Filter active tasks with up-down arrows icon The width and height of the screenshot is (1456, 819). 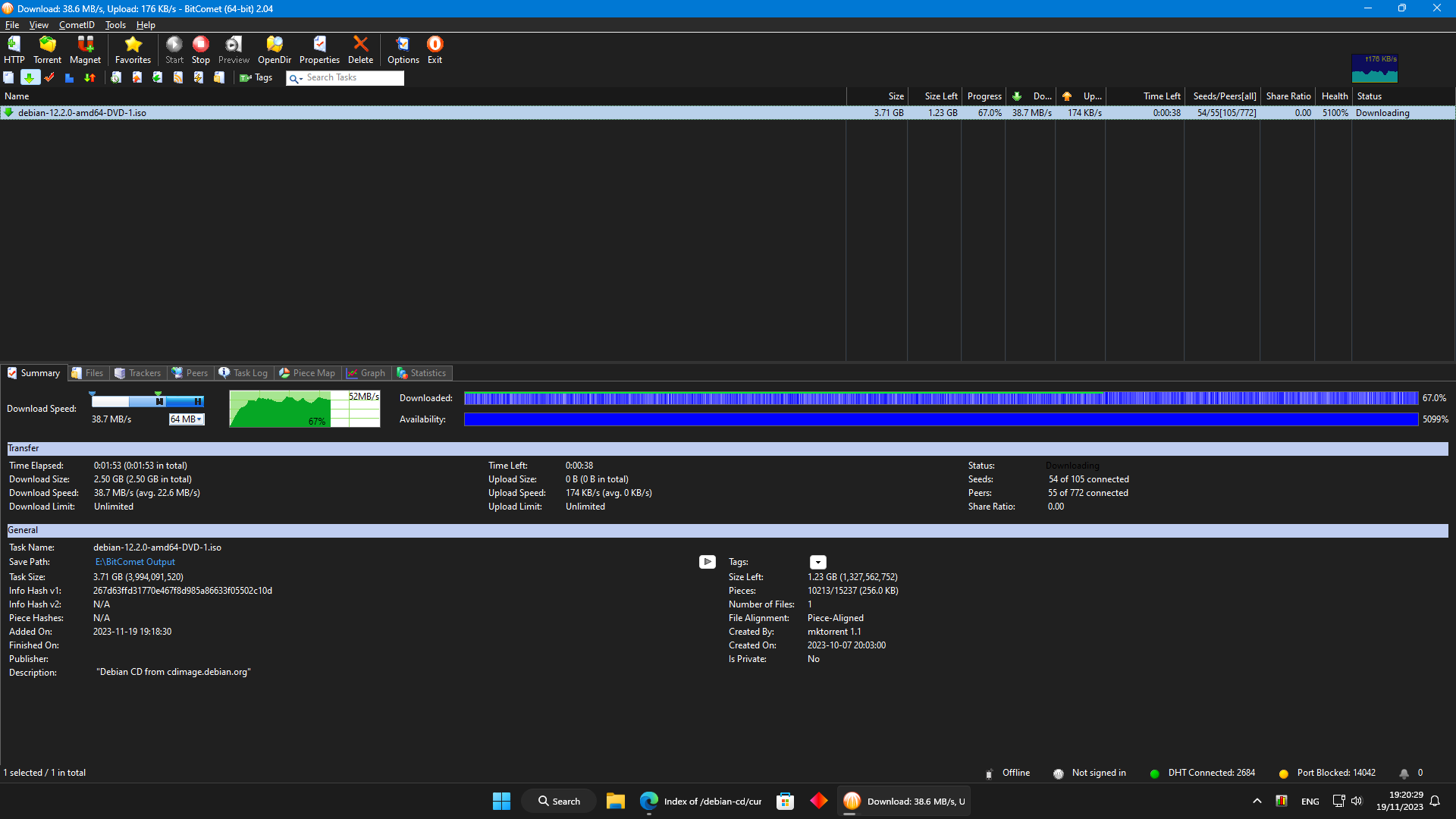pyautogui.click(x=89, y=77)
